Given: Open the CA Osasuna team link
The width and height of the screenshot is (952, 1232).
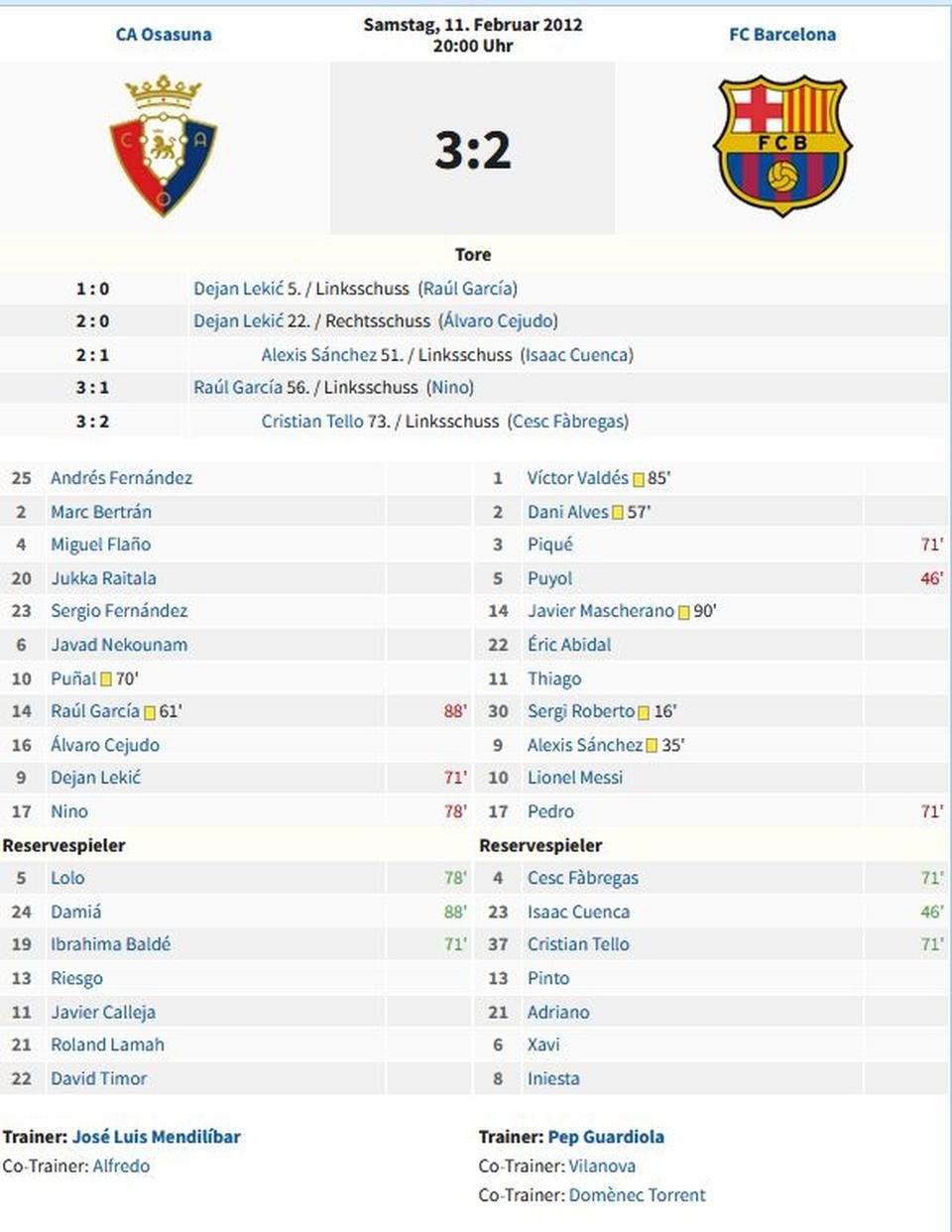Looking at the screenshot, I should [164, 34].
